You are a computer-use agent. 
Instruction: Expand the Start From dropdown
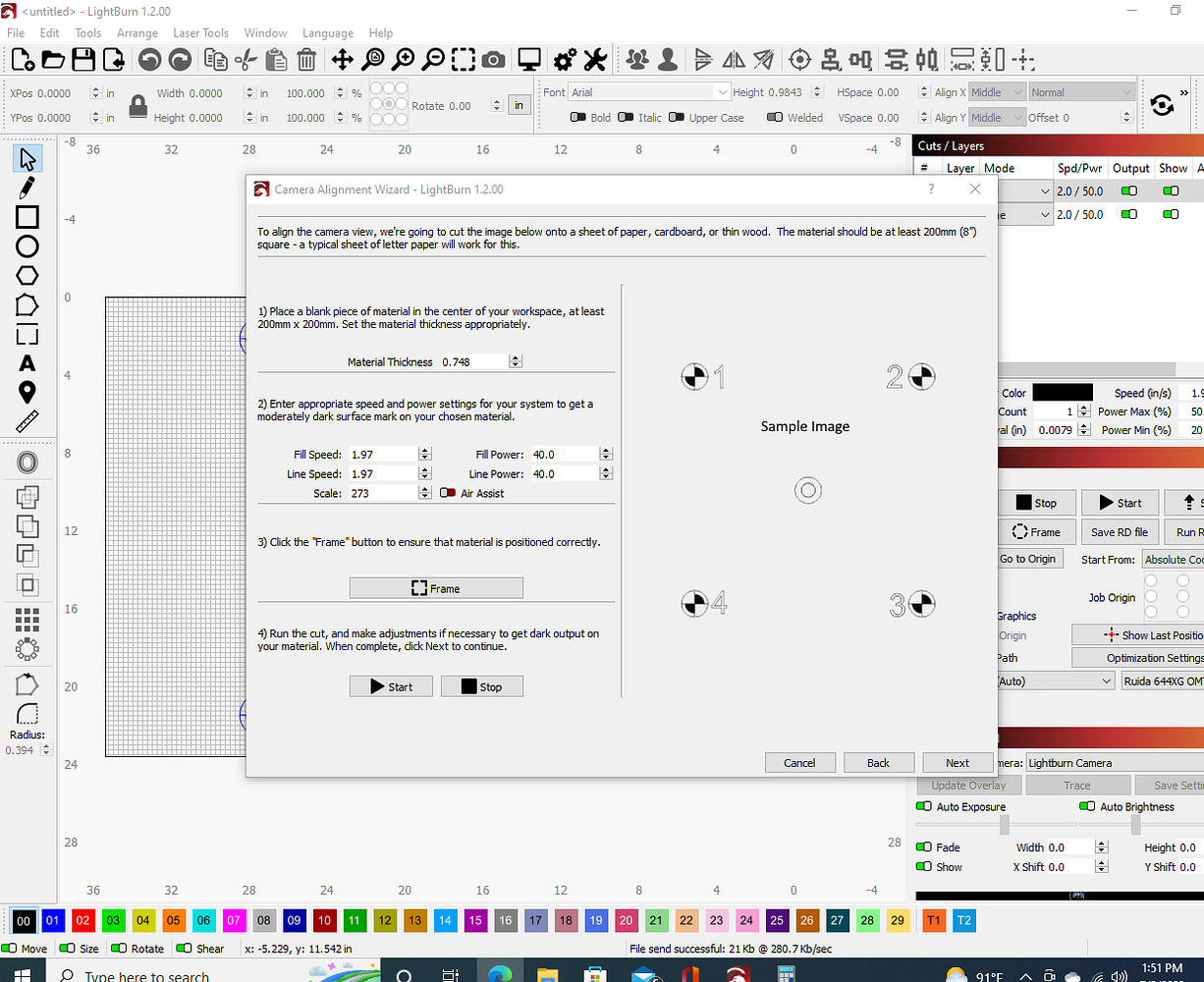coord(1172,559)
